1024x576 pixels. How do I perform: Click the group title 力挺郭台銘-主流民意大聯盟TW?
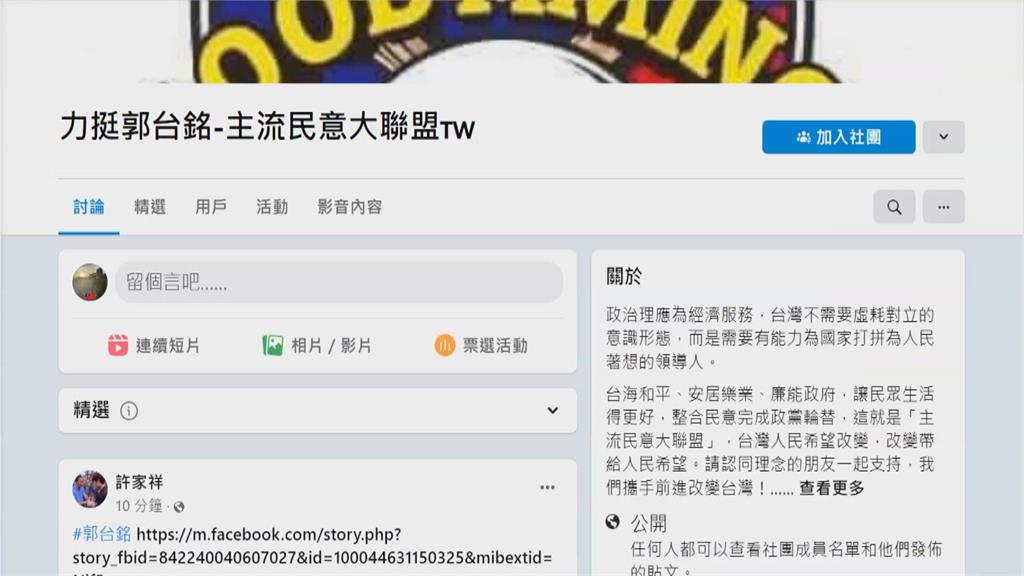pyautogui.click(x=268, y=126)
